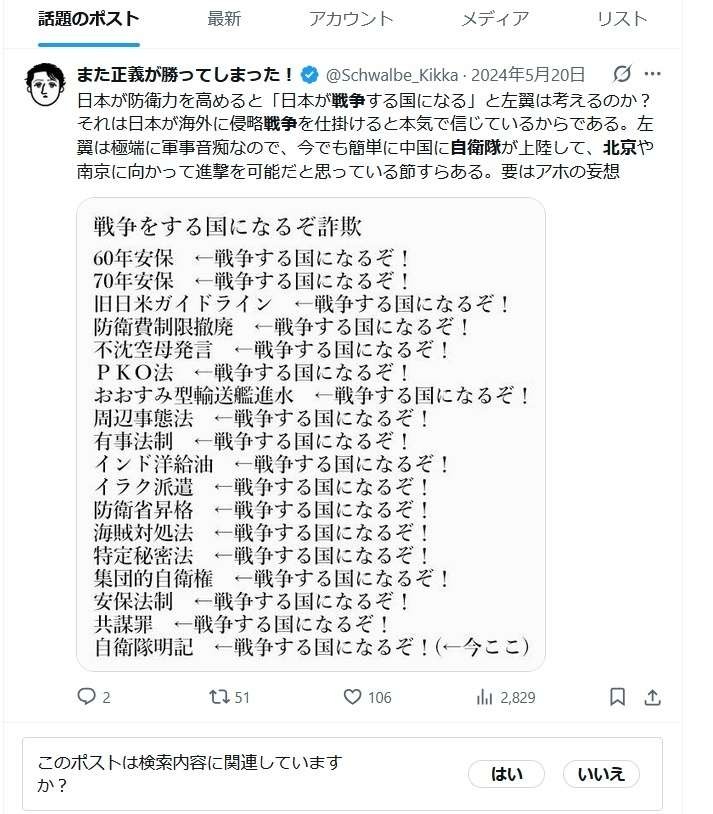Image resolution: width=713 pixels, height=814 pixels.
Task: Open the three-dot more options menu
Action: pyautogui.click(x=652, y=74)
